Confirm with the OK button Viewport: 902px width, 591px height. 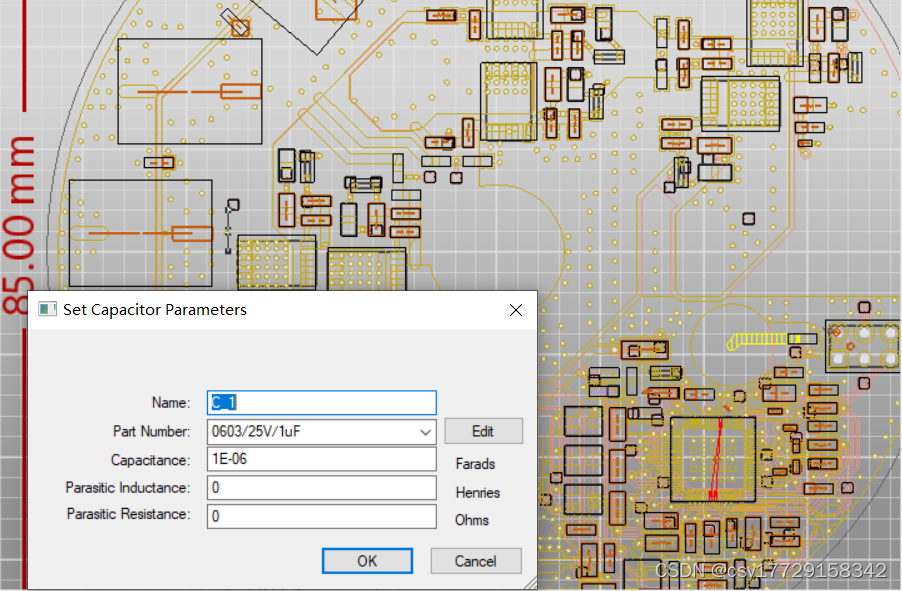click(367, 561)
